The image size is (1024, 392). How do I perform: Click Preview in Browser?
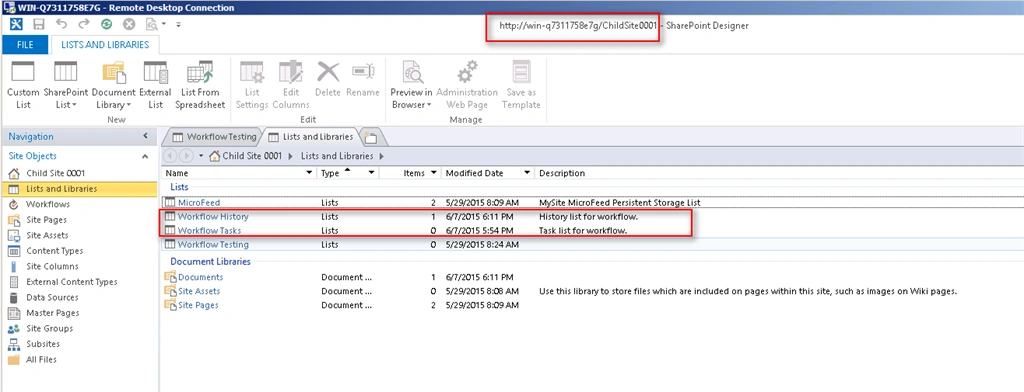click(411, 85)
